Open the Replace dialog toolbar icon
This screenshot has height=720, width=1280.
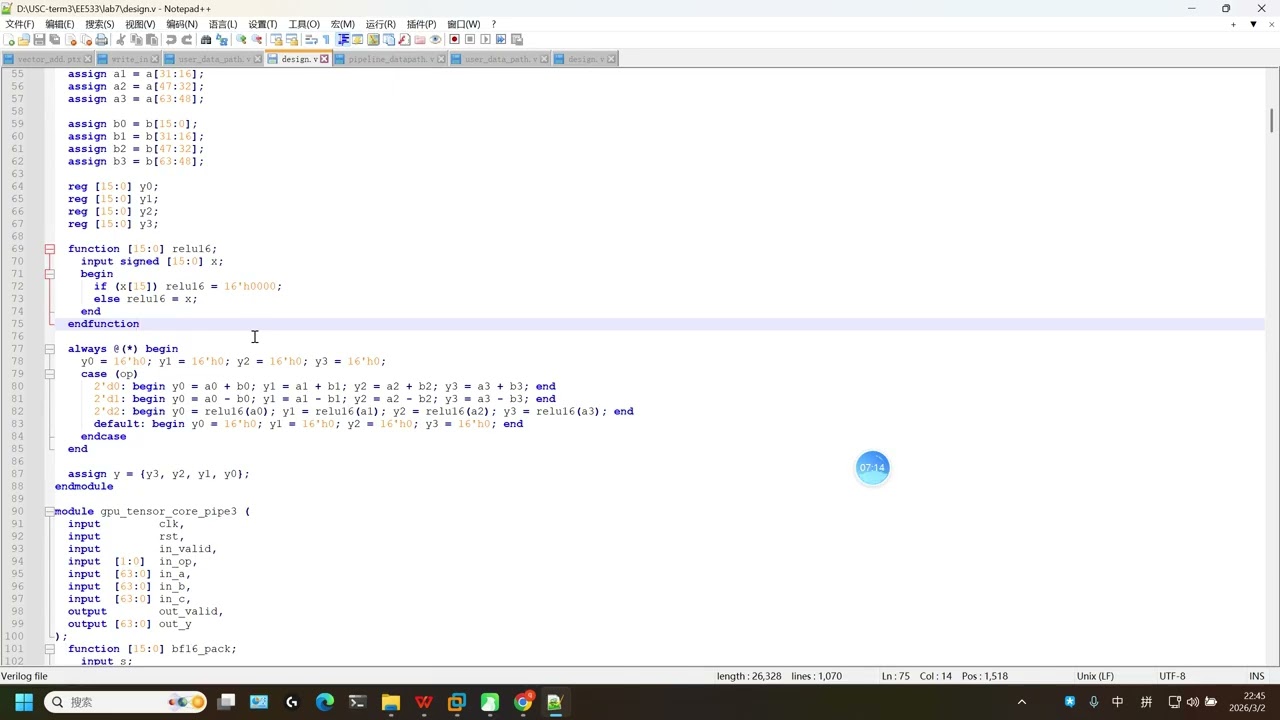coord(221,40)
